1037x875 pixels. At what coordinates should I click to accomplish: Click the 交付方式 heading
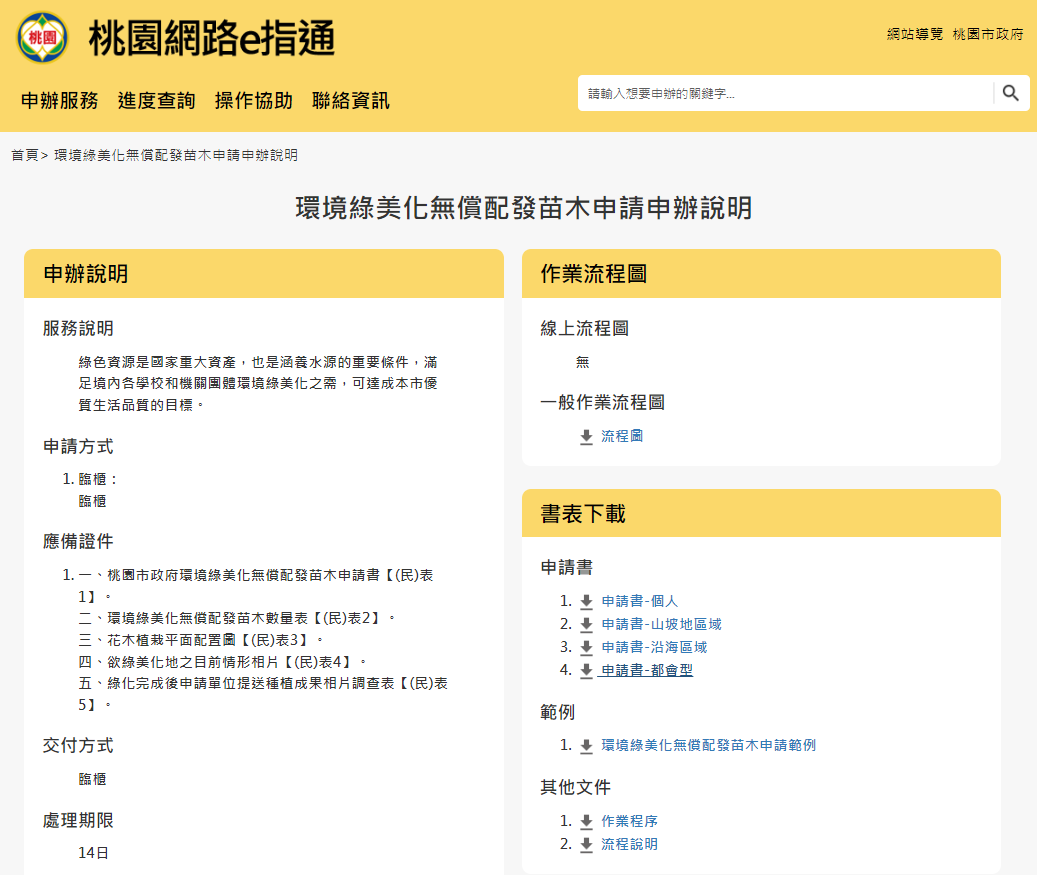[78, 745]
